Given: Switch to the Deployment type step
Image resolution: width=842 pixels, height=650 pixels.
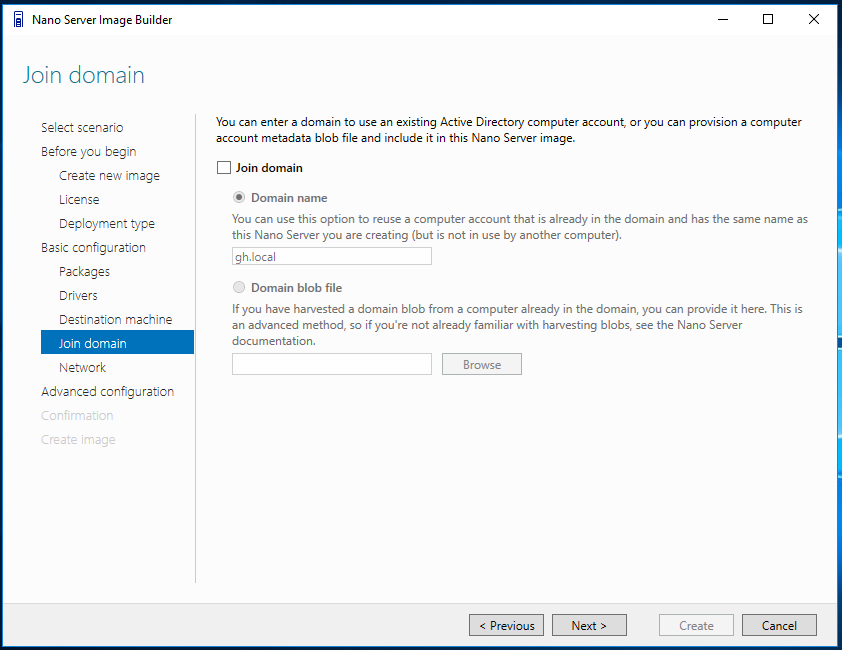Looking at the screenshot, I should click(x=107, y=223).
